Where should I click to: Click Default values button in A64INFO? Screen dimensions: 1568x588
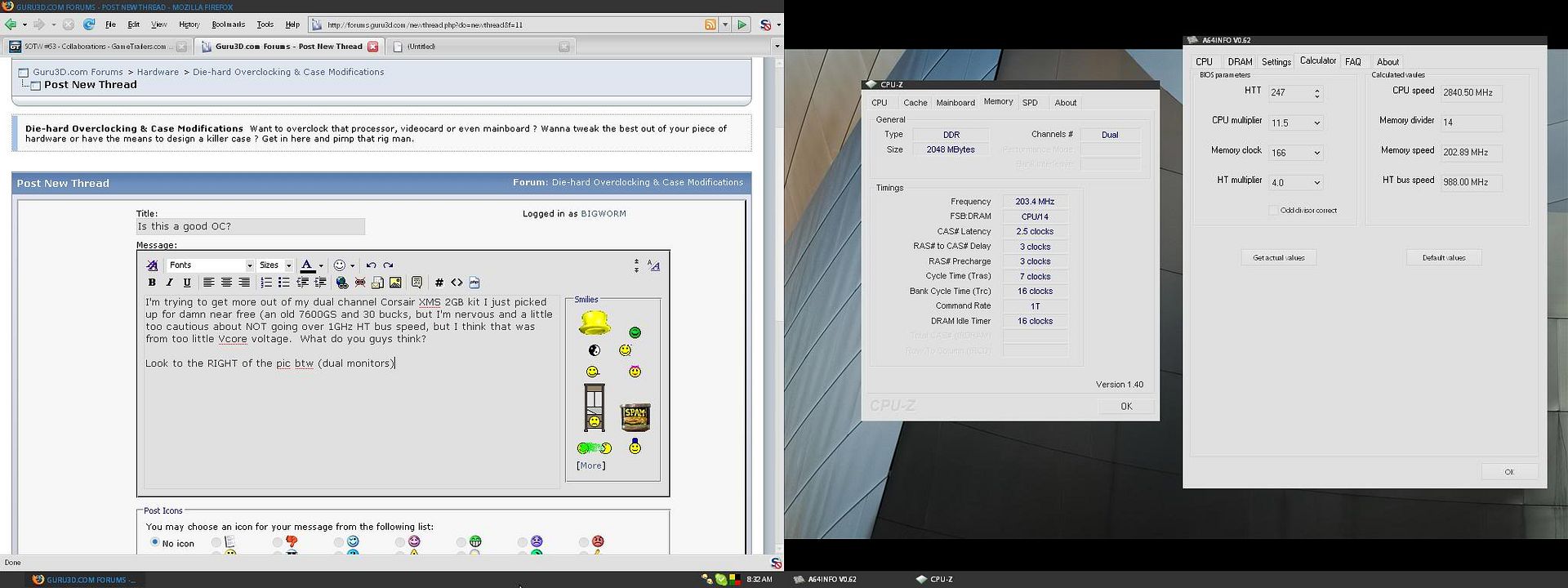coord(1444,258)
